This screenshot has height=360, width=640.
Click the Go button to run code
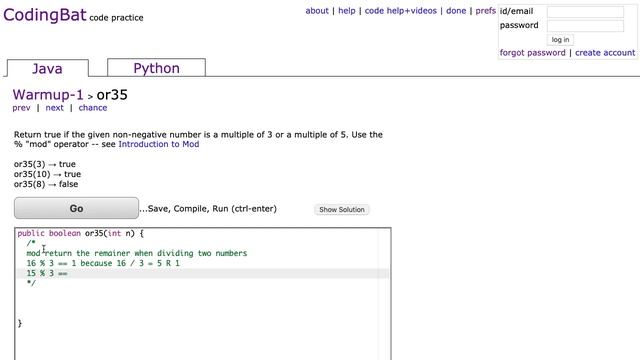click(x=76, y=208)
